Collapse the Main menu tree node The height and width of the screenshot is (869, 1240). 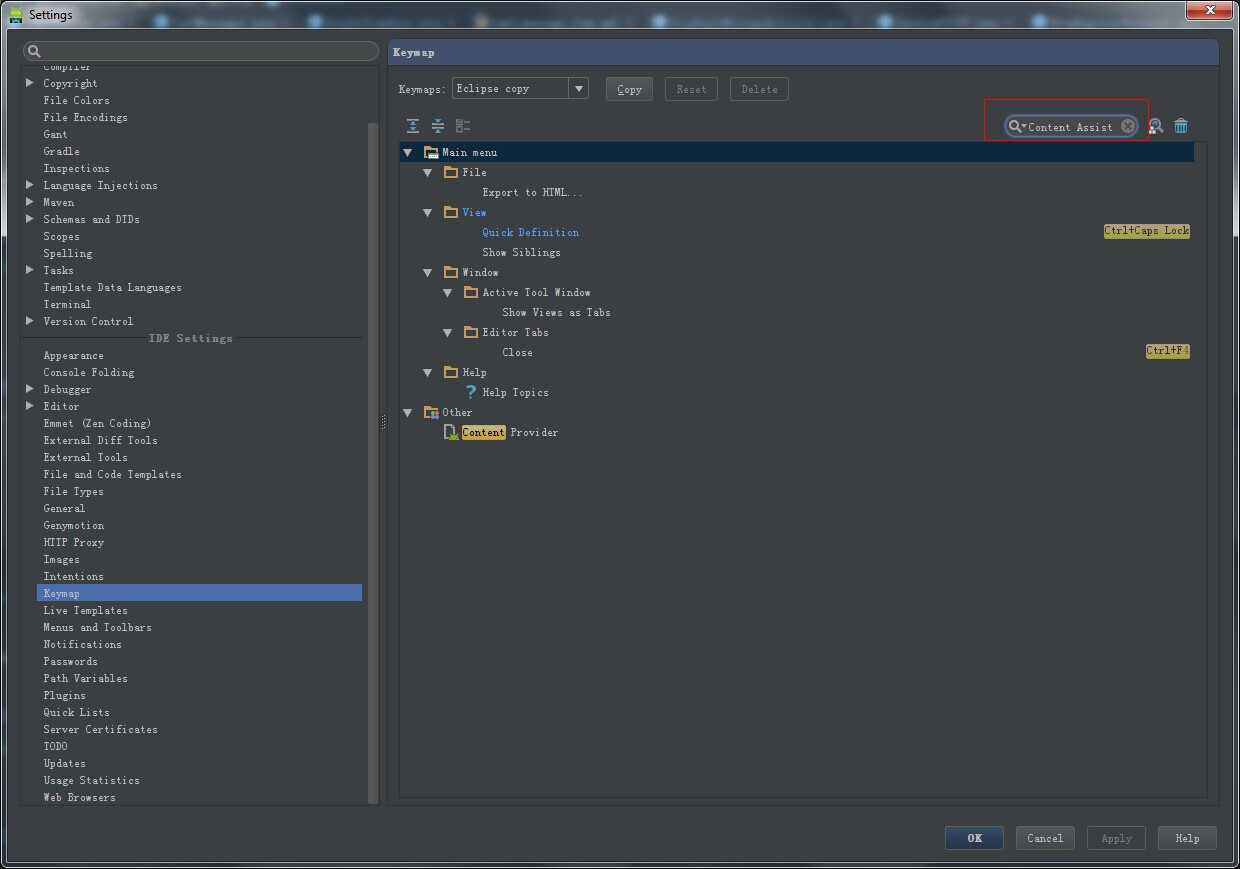coord(407,153)
